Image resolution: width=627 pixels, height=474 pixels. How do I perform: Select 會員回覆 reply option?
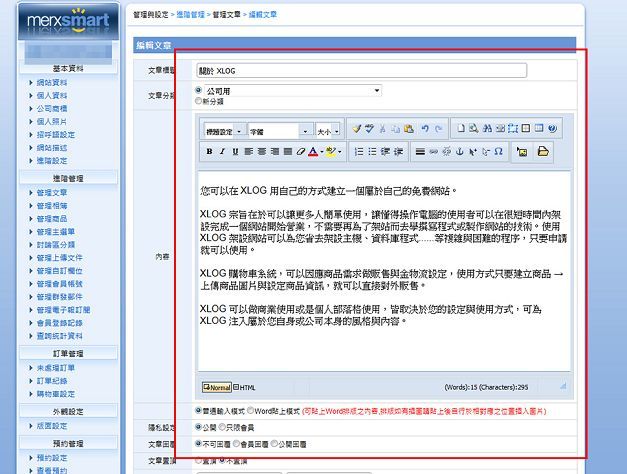pyautogui.click(x=236, y=444)
